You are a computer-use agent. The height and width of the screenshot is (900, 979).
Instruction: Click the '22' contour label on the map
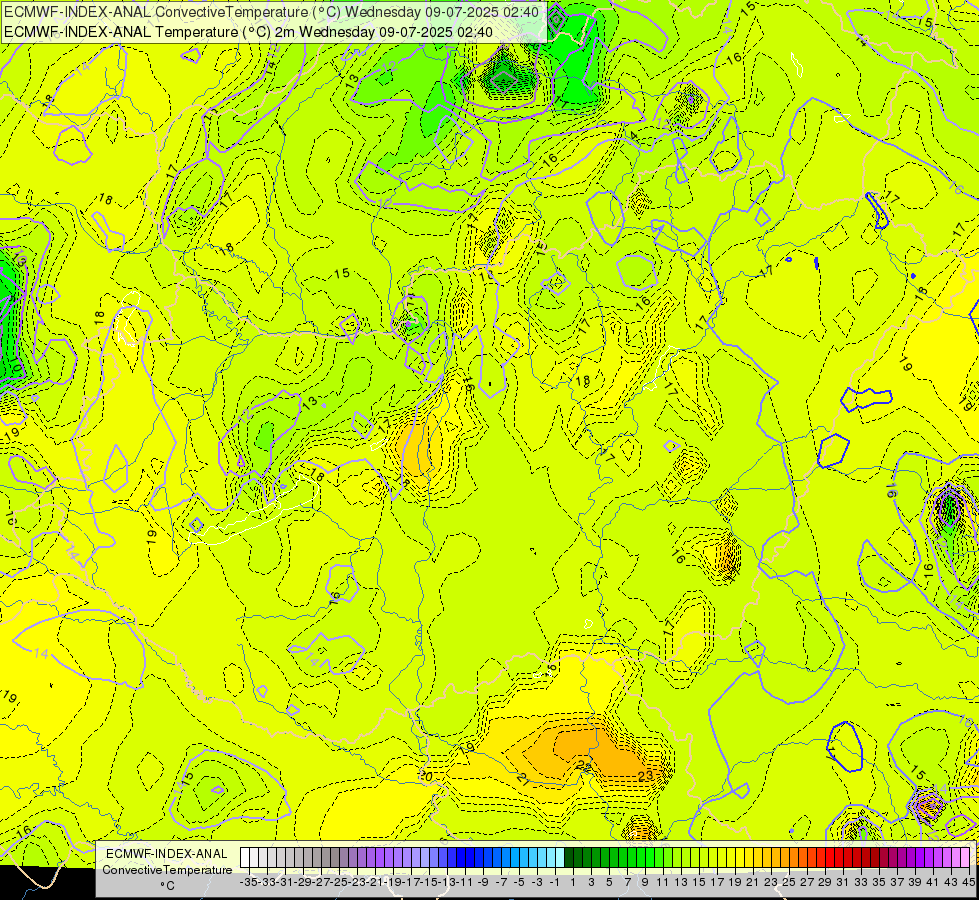coord(584,765)
